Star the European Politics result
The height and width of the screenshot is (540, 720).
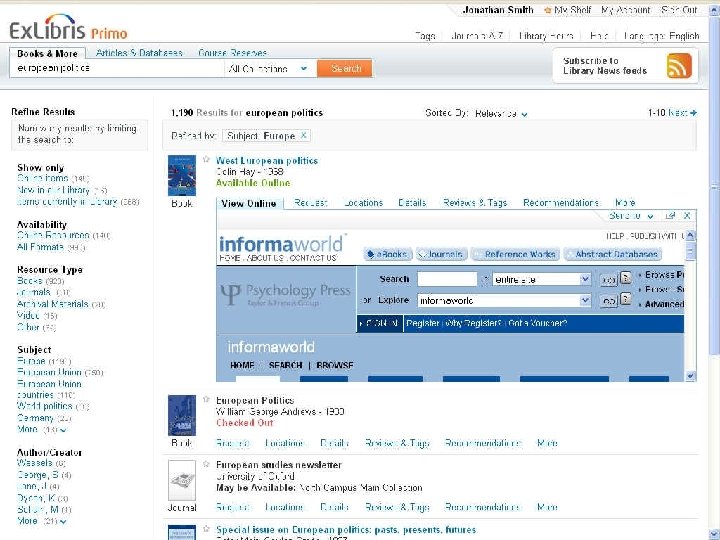pos(206,399)
